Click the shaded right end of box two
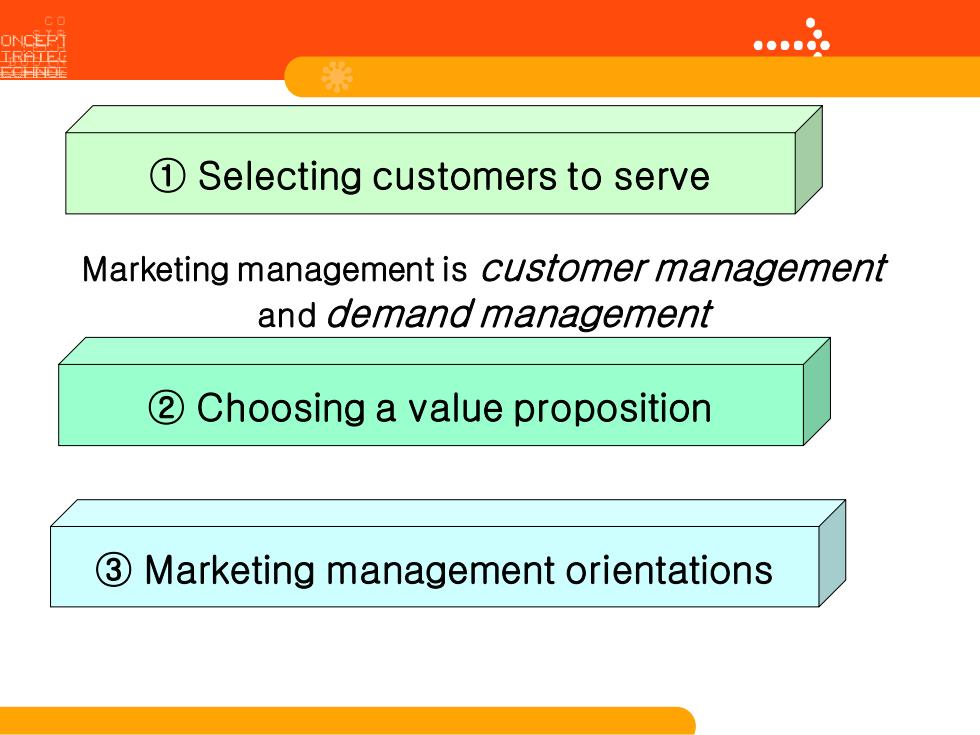This screenshot has height=735, width=980. [x=817, y=392]
